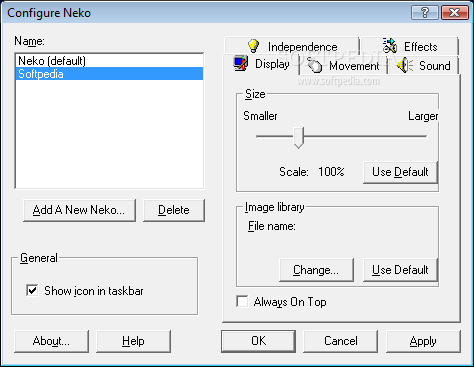Click the Apply button
Viewport: 474px width, 367px height.
[x=423, y=341]
